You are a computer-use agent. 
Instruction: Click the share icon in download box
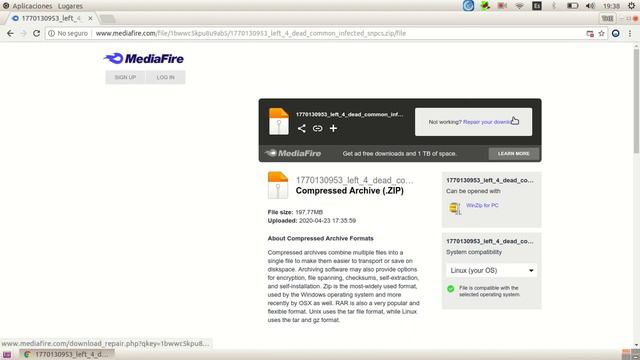(x=302, y=129)
